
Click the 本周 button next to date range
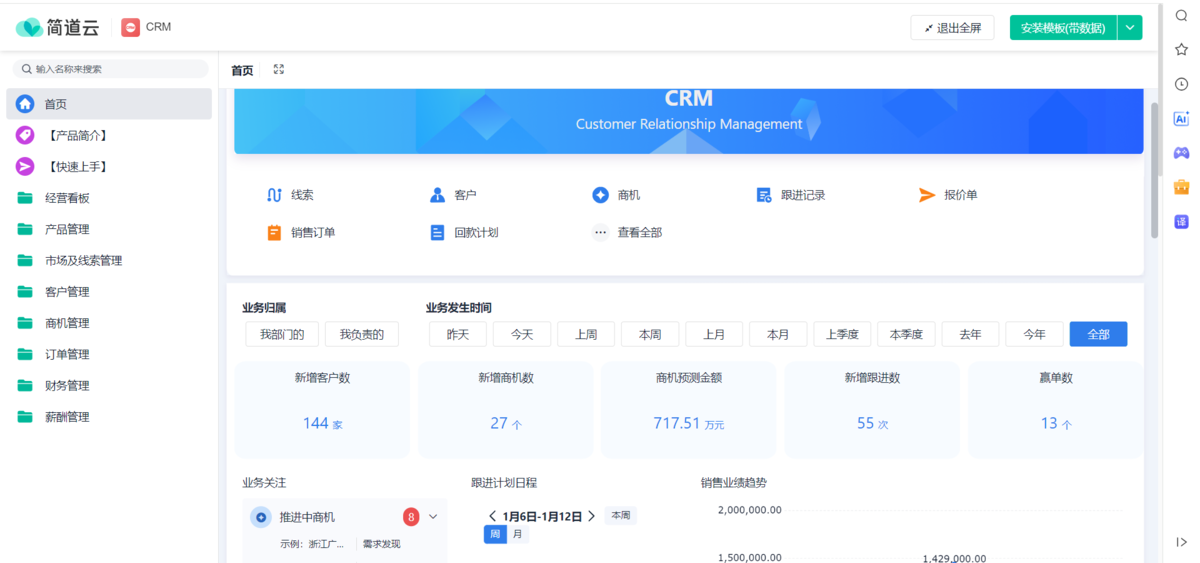pos(620,516)
